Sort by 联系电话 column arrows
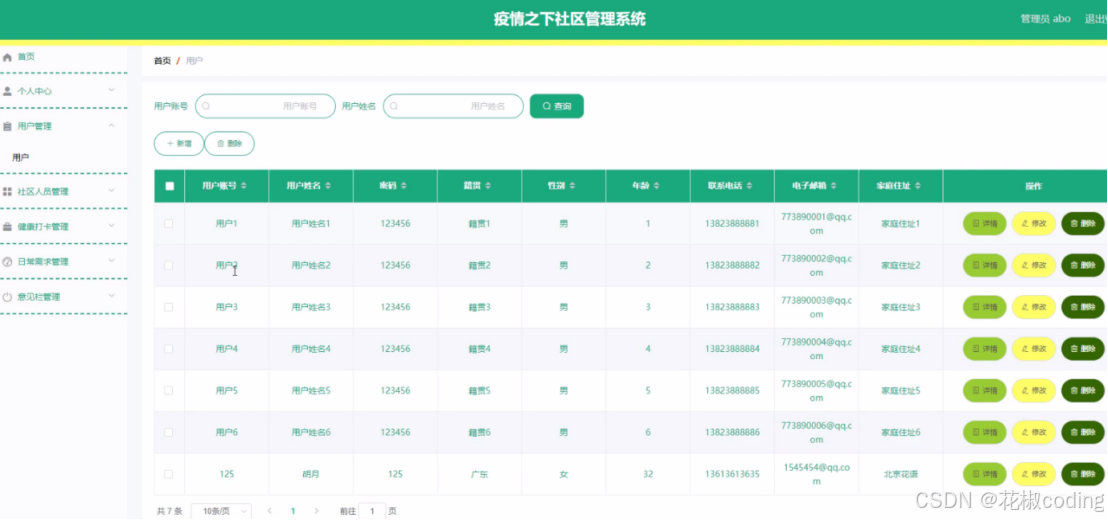Viewport: 1108px width, 520px height. [749, 186]
